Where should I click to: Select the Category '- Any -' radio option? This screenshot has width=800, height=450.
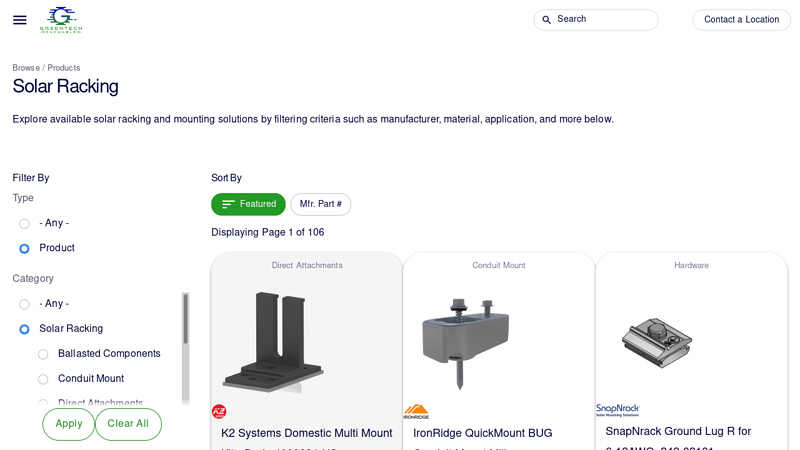pyautogui.click(x=24, y=304)
